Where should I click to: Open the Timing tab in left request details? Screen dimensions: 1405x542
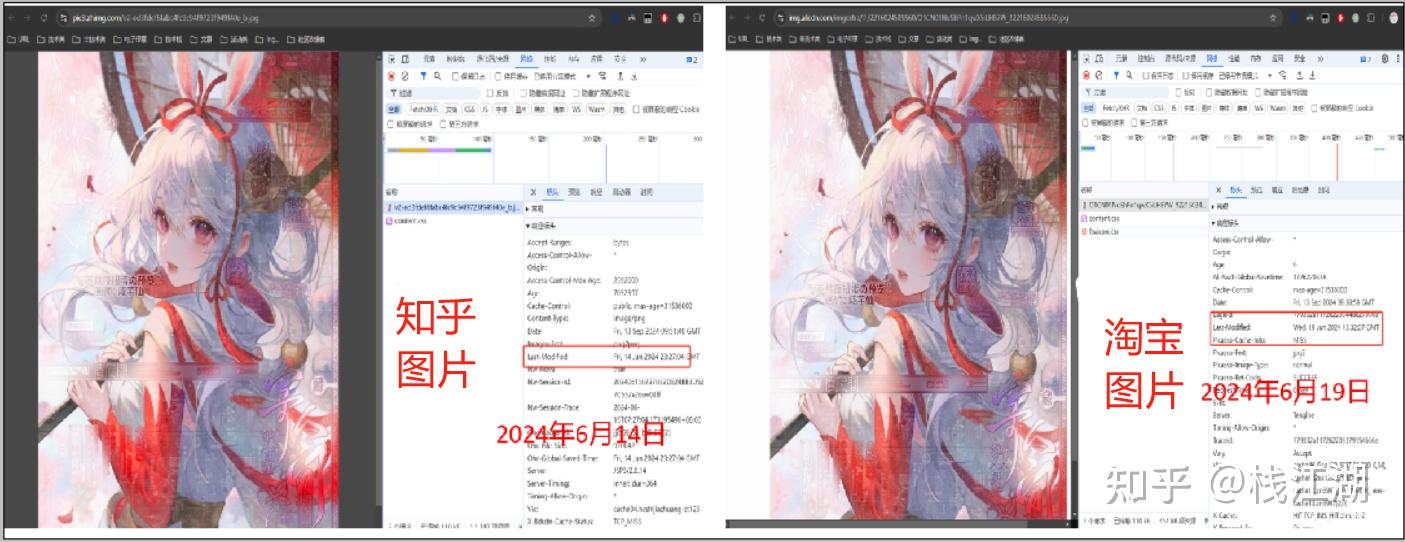point(646,192)
